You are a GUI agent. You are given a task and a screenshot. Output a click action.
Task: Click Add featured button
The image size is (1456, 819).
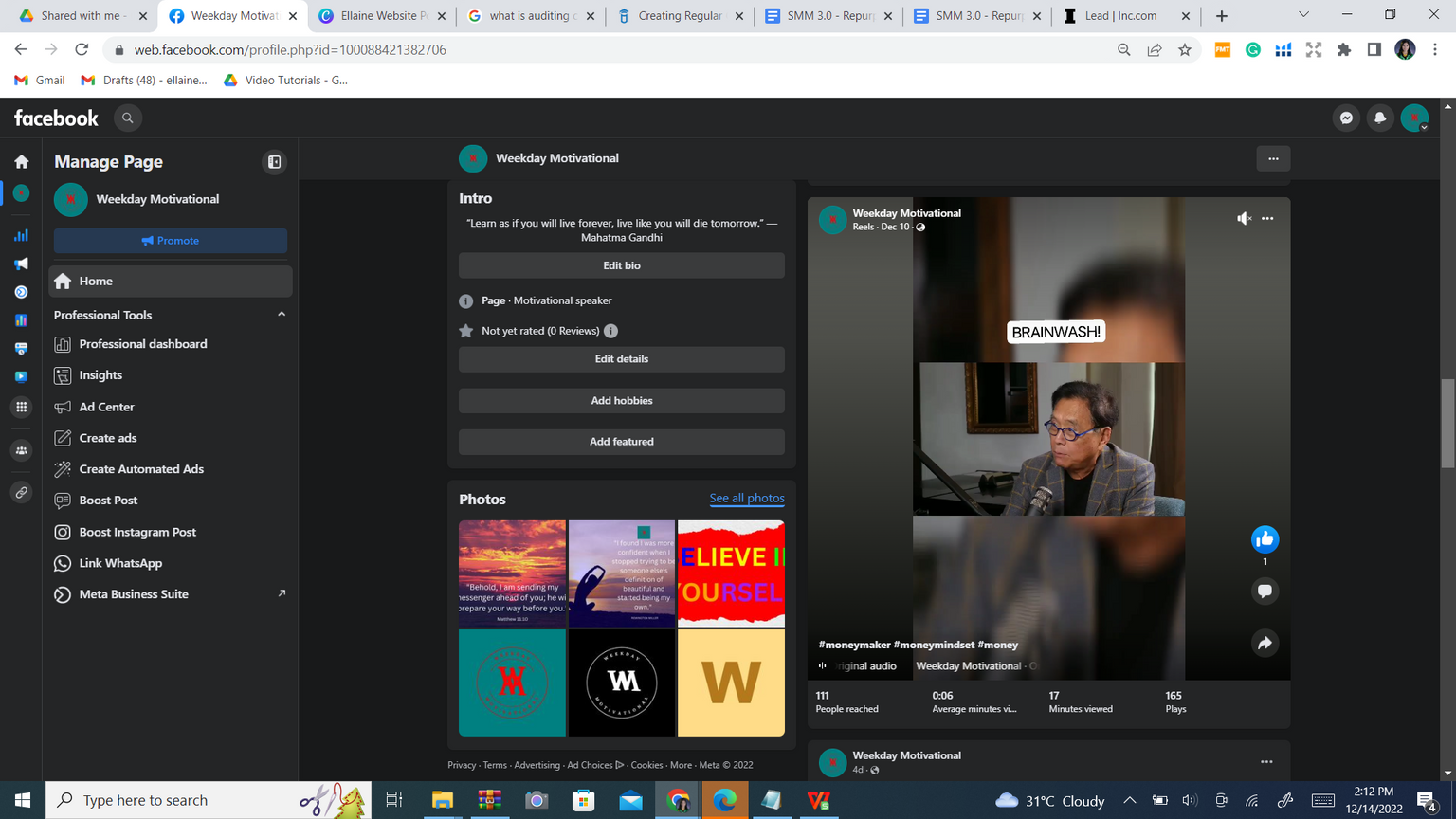coord(622,442)
